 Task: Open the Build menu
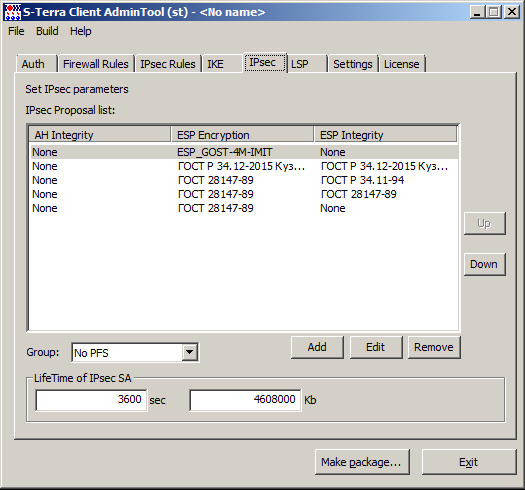47,31
